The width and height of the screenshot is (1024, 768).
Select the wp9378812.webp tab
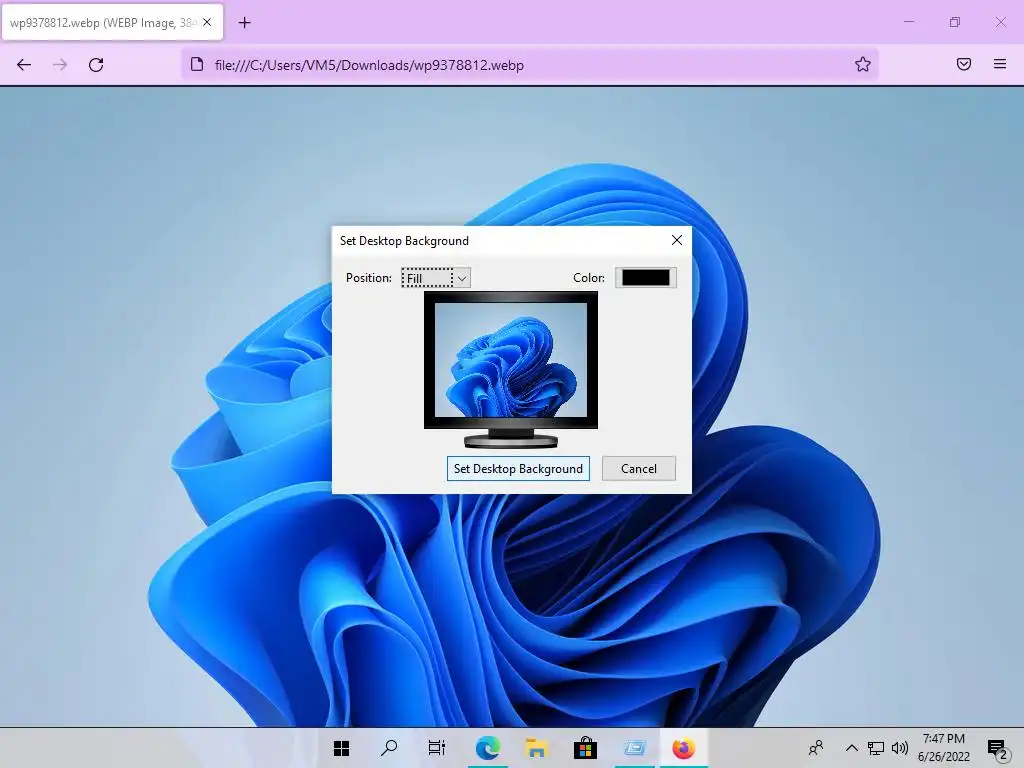(112, 22)
